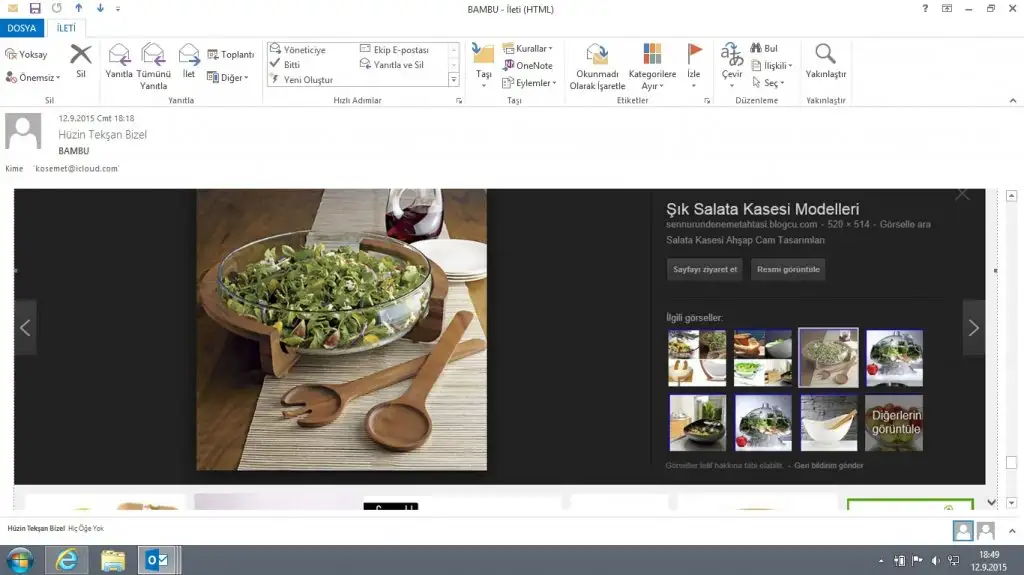Open Yakınlaştır zoom tool
Image resolution: width=1024 pixels, height=575 pixels.
(825, 56)
